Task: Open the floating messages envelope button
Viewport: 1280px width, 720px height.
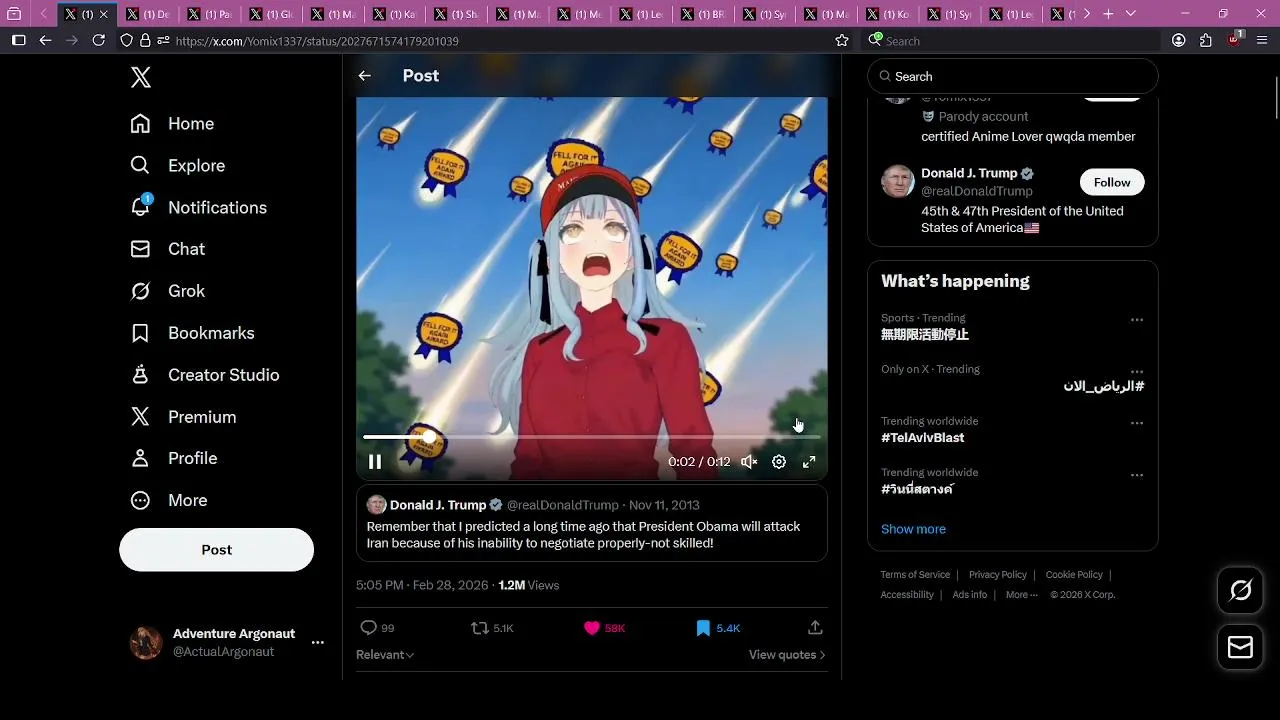Action: [1241, 648]
